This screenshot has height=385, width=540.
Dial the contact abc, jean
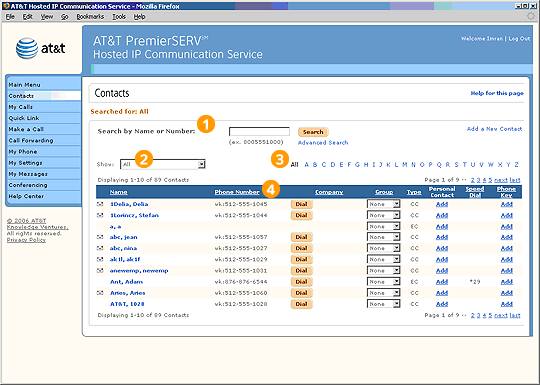tap(301, 237)
